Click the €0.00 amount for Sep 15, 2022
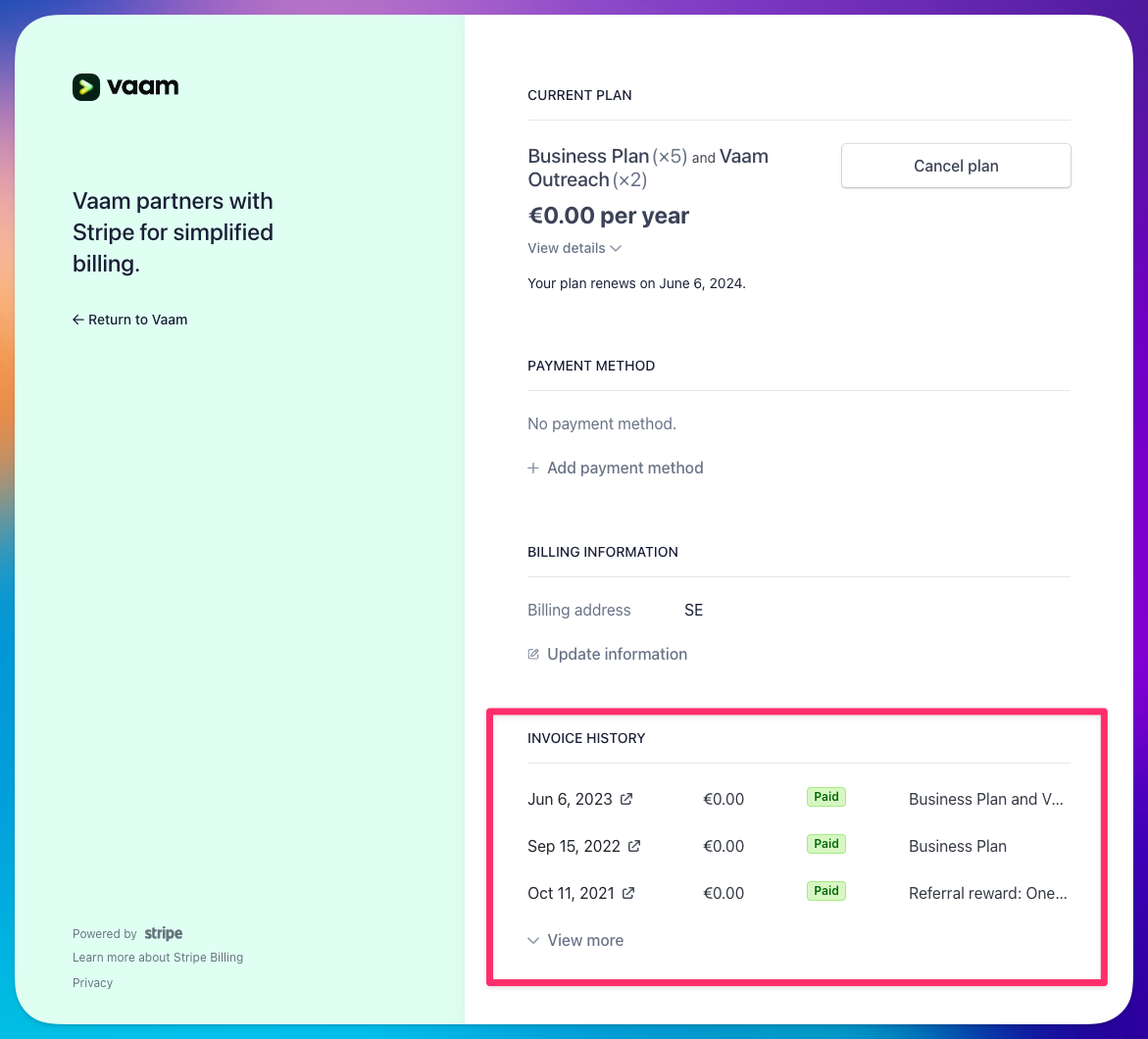The image size is (1148, 1039). pos(724,846)
